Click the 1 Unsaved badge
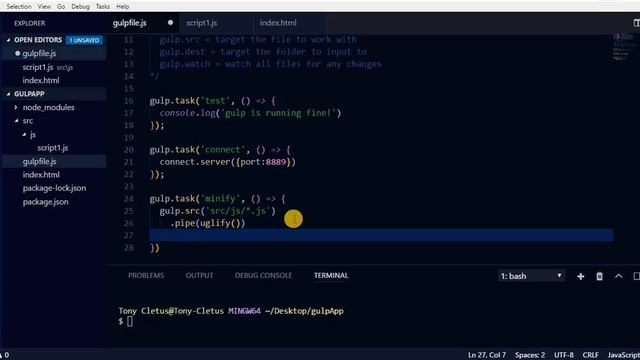Screen dimensions: 640x360 click(84, 40)
